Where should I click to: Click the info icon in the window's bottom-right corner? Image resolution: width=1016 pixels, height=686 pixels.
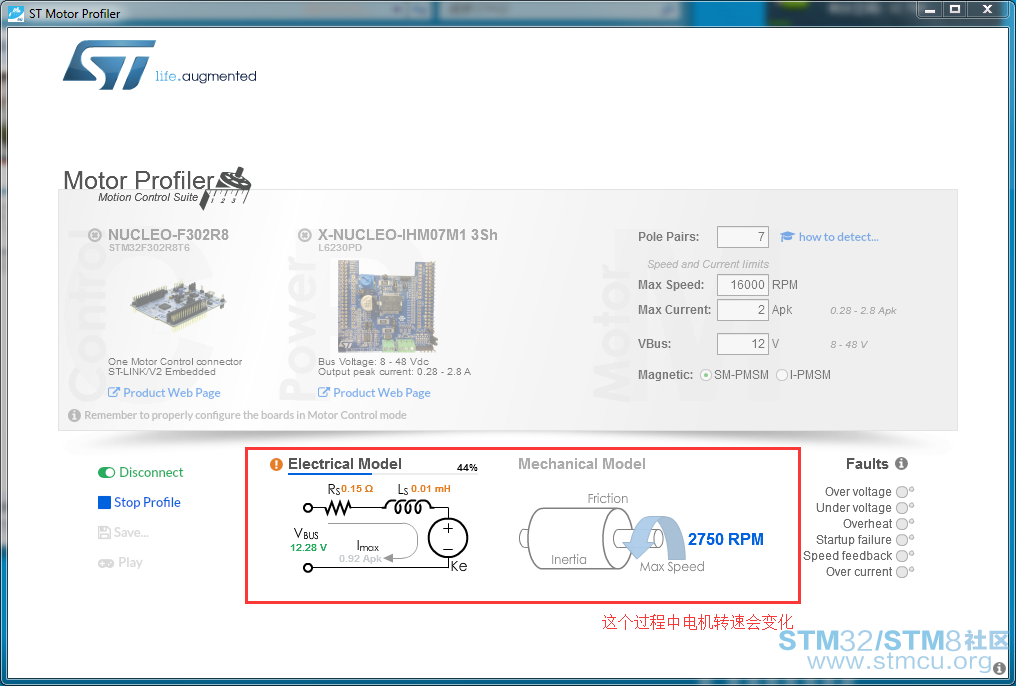point(1000,669)
